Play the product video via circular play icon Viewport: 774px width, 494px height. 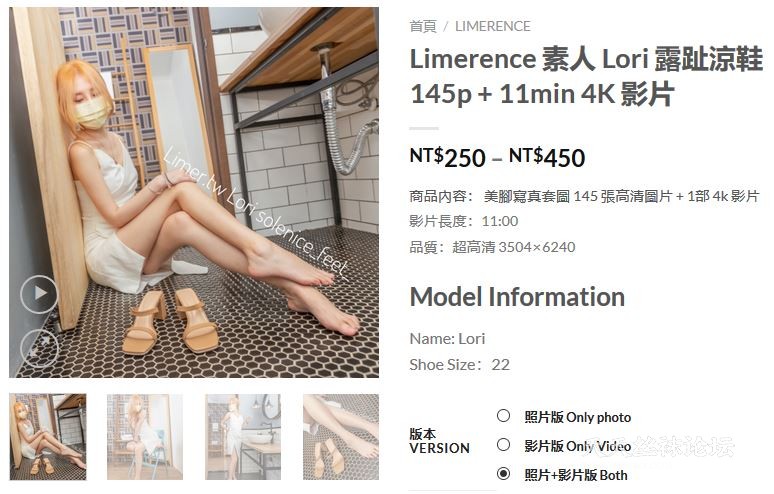coord(39,294)
